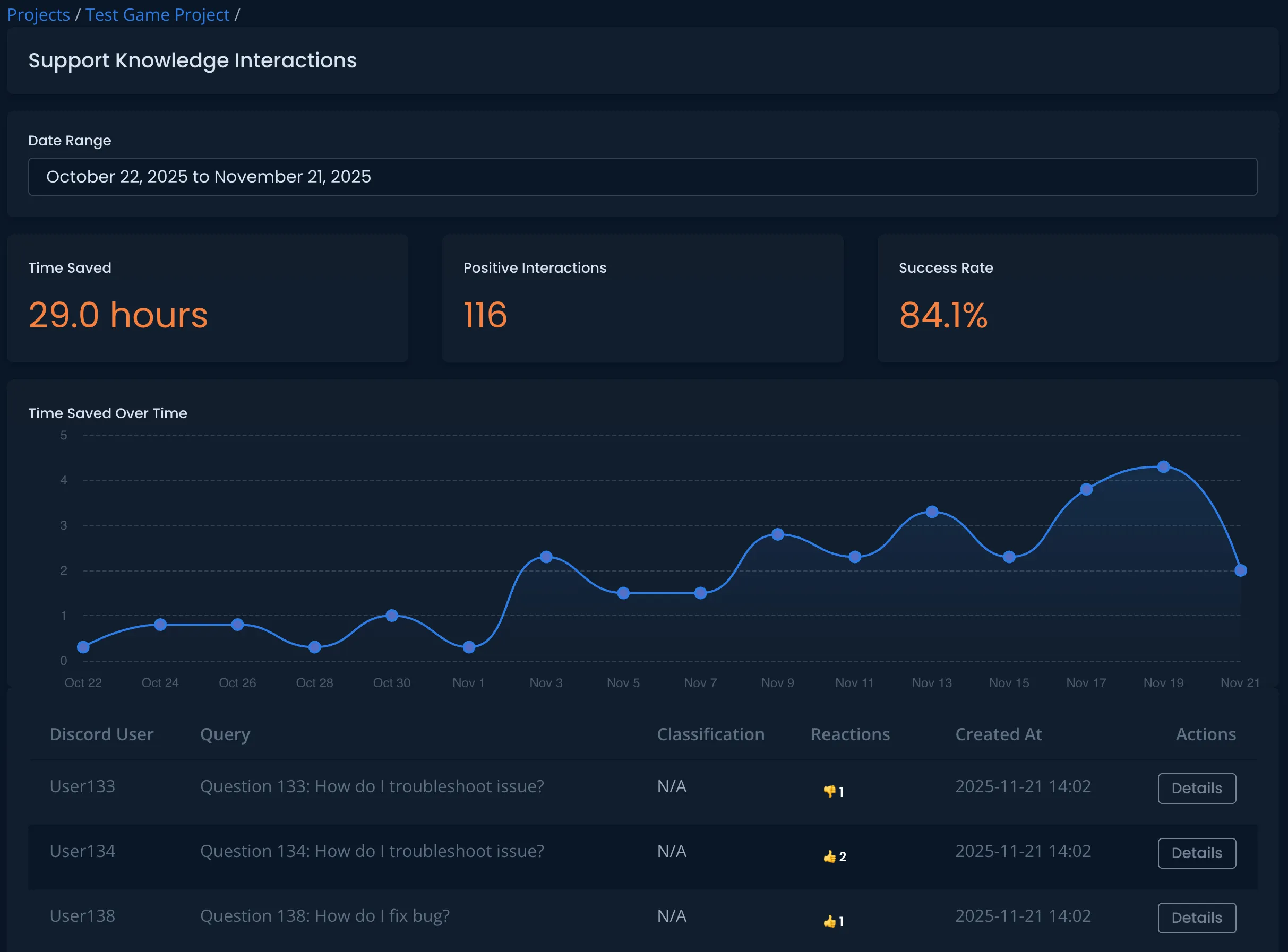Click the Created At column header
Screen dimensions: 1288x952
998,734
